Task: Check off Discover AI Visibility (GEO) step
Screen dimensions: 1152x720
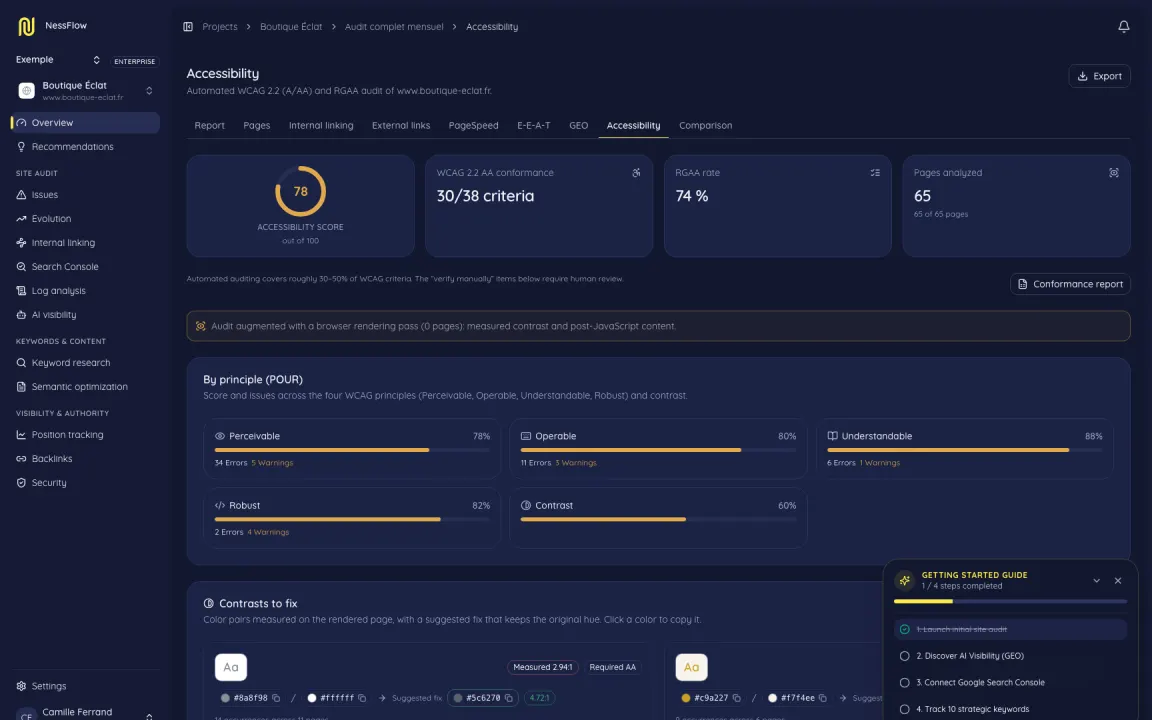Action: (x=904, y=656)
